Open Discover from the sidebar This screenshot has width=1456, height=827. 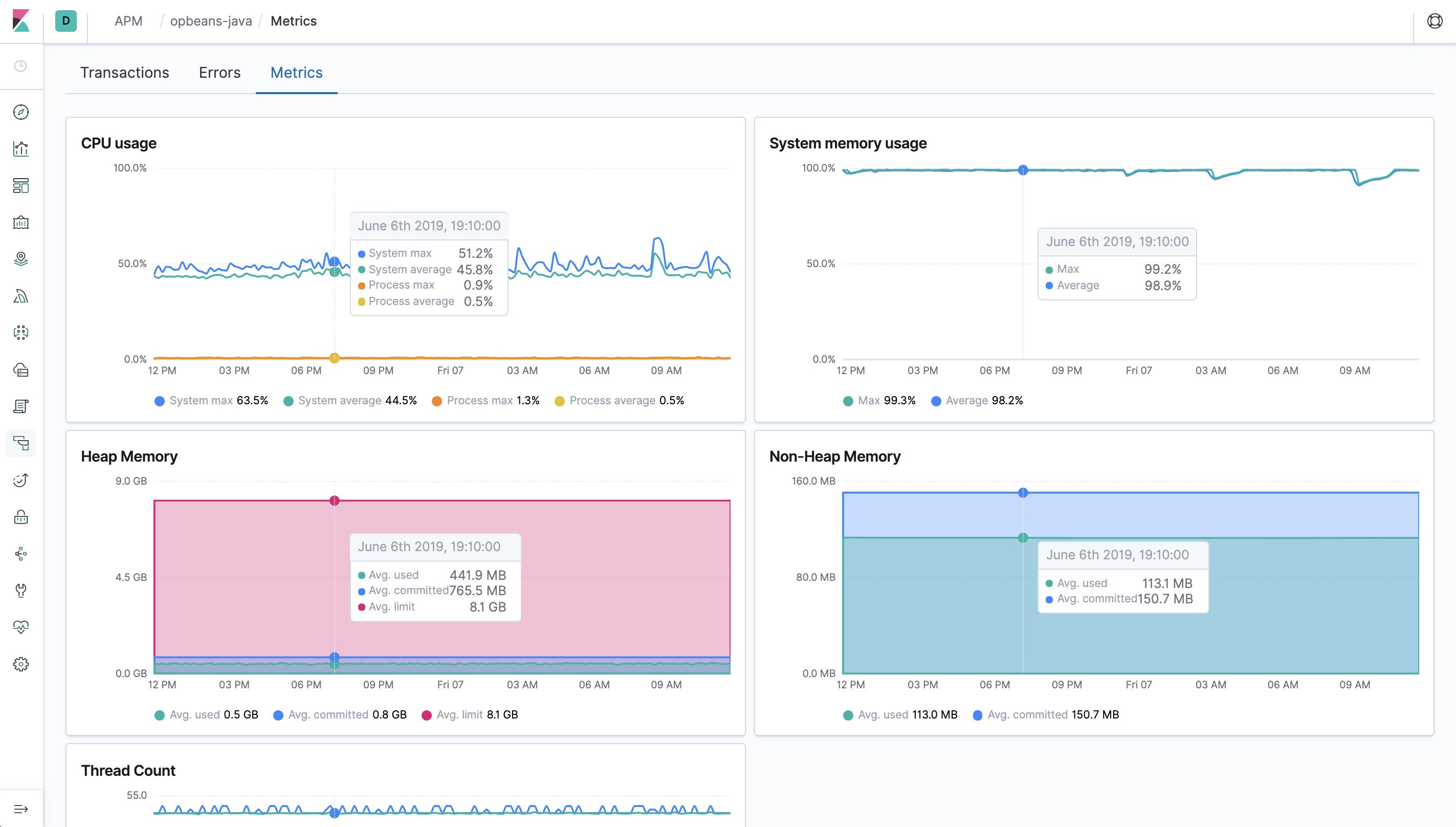[x=21, y=112]
